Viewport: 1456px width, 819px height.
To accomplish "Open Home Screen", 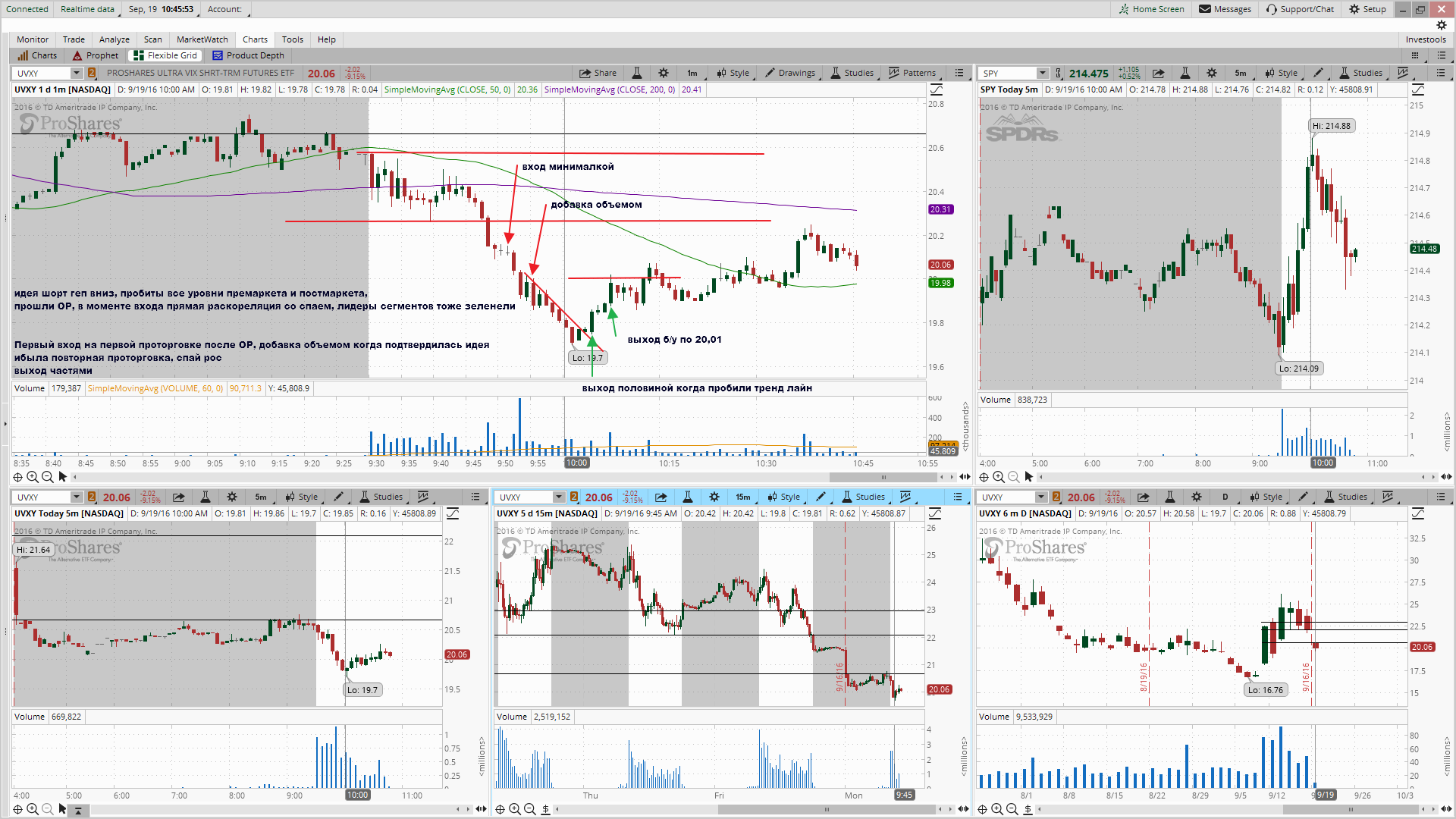I will tap(1151, 9).
